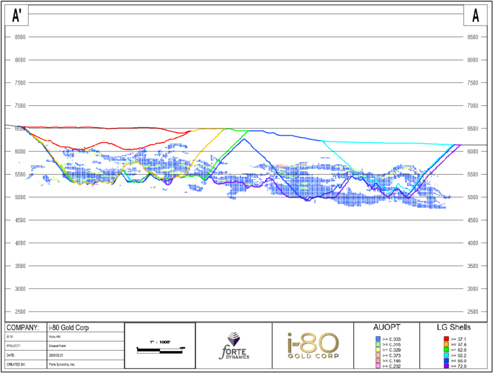Image resolution: width=493 pixels, height=373 pixels.
Task: Click the A' section label box
Action: 17,15
